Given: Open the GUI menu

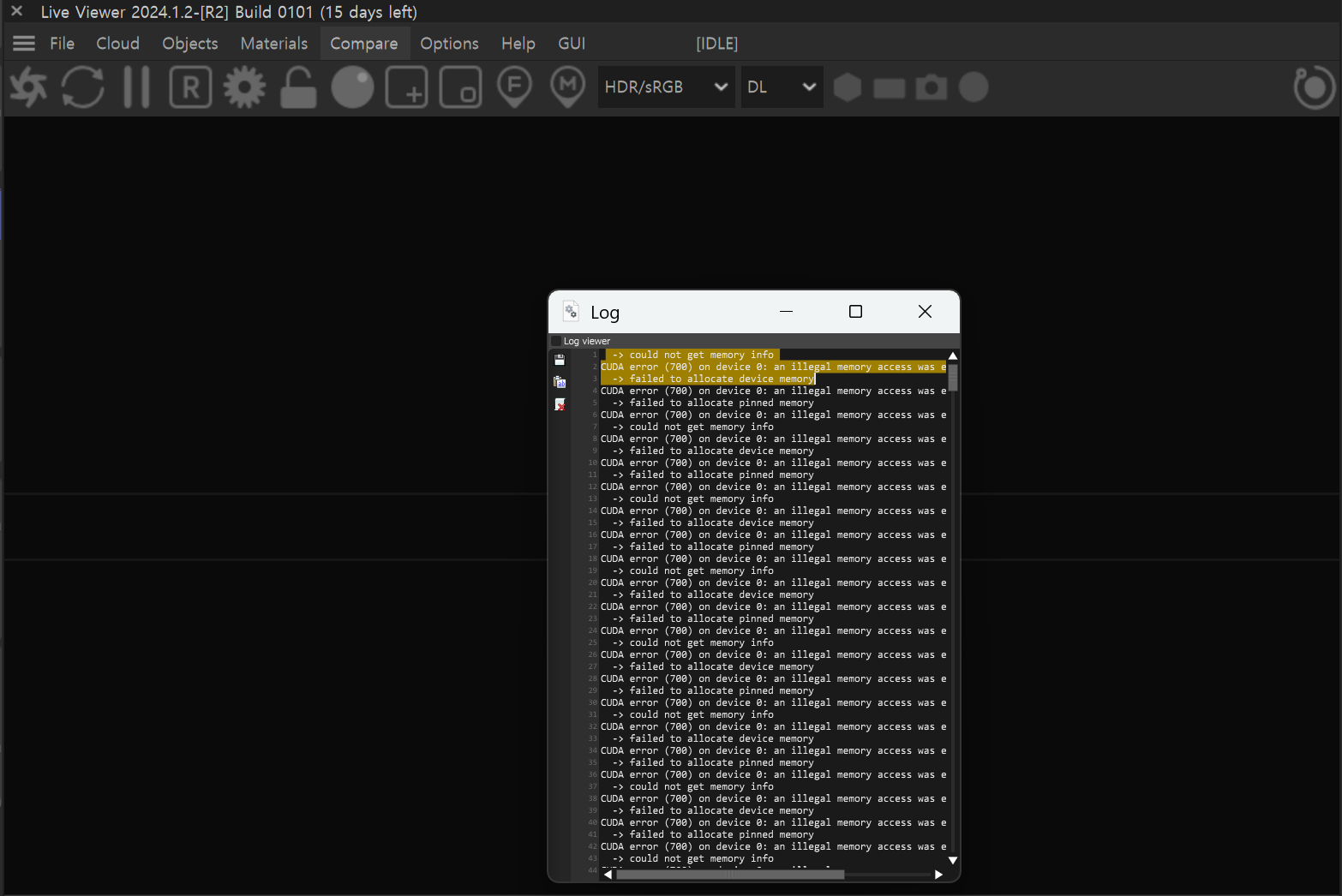Looking at the screenshot, I should tap(572, 43).
